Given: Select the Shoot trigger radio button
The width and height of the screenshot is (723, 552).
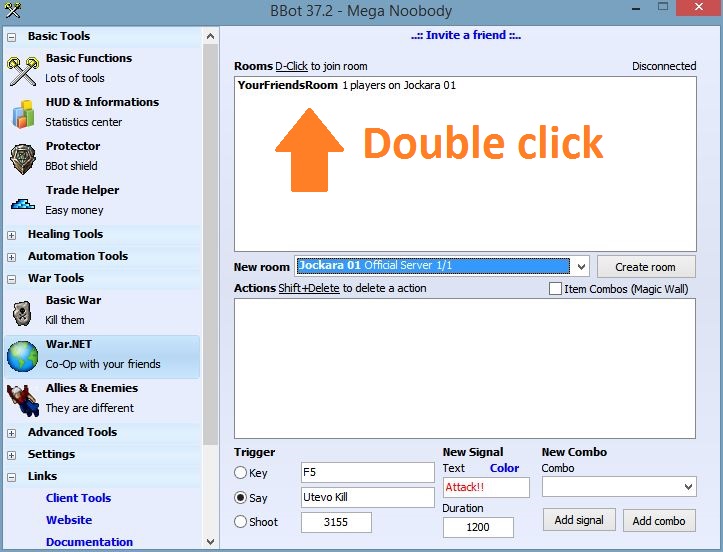Looking at the screenshot, I should [241, 522].
